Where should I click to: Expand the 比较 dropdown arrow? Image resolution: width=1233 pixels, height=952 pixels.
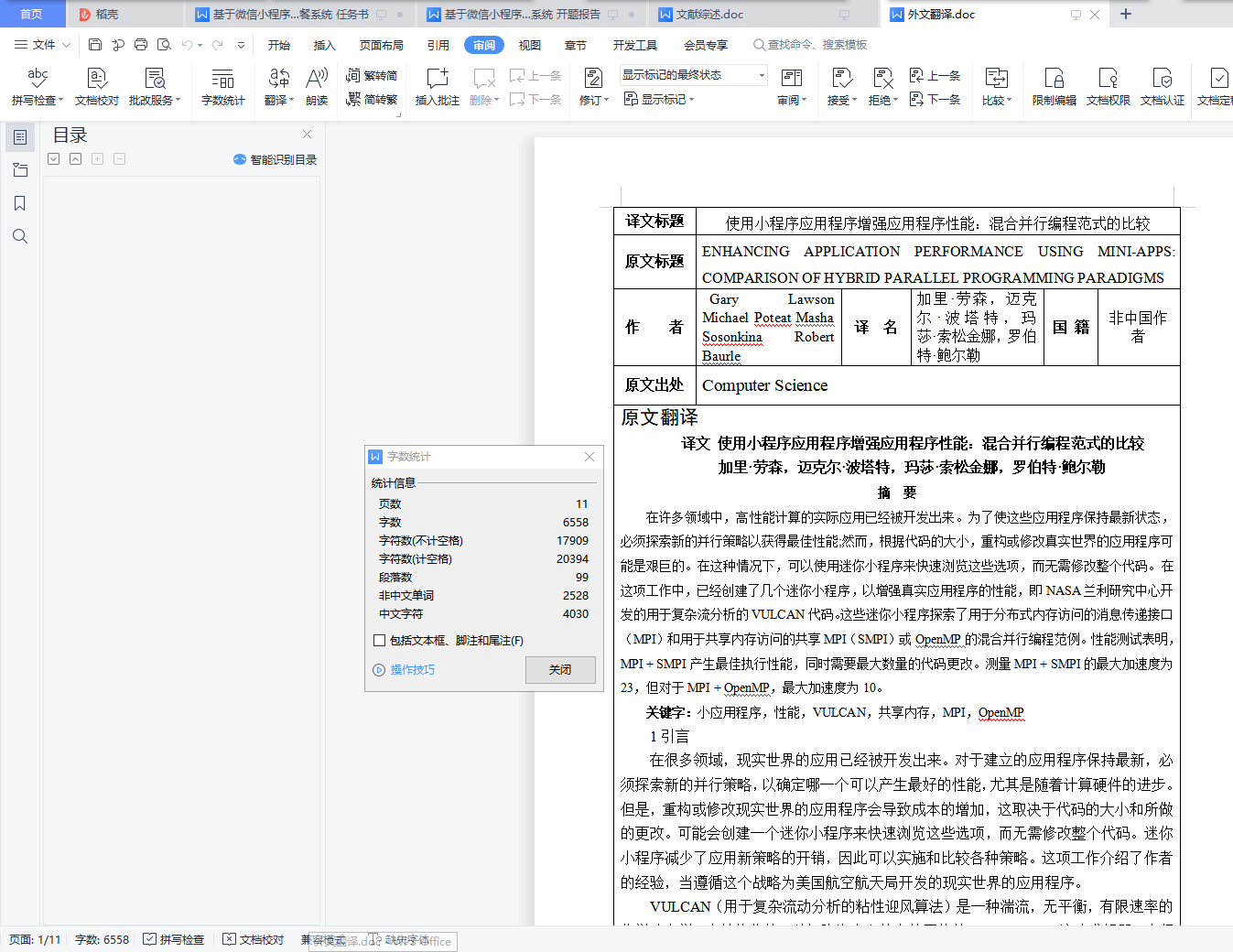pyautogui.click(x=1009, y=101)
